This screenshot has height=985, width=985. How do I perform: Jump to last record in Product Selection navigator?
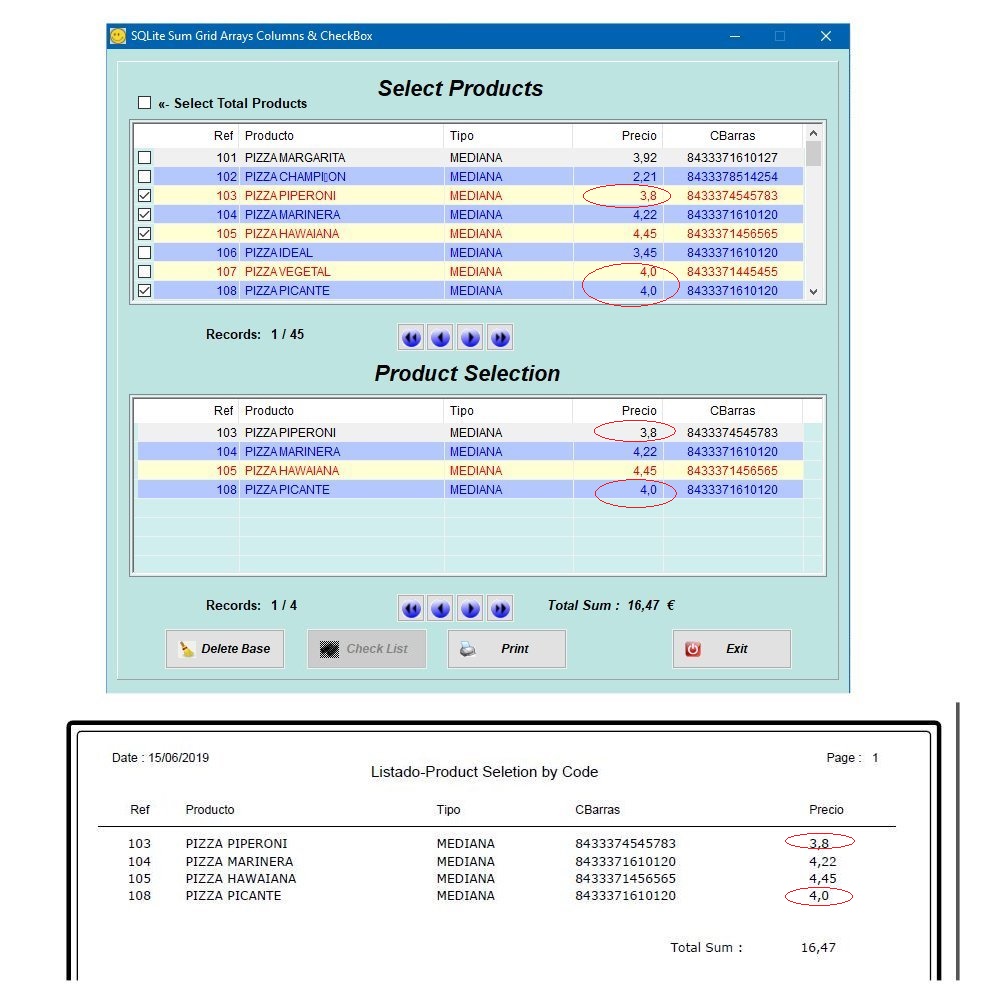tap(501, 608)
